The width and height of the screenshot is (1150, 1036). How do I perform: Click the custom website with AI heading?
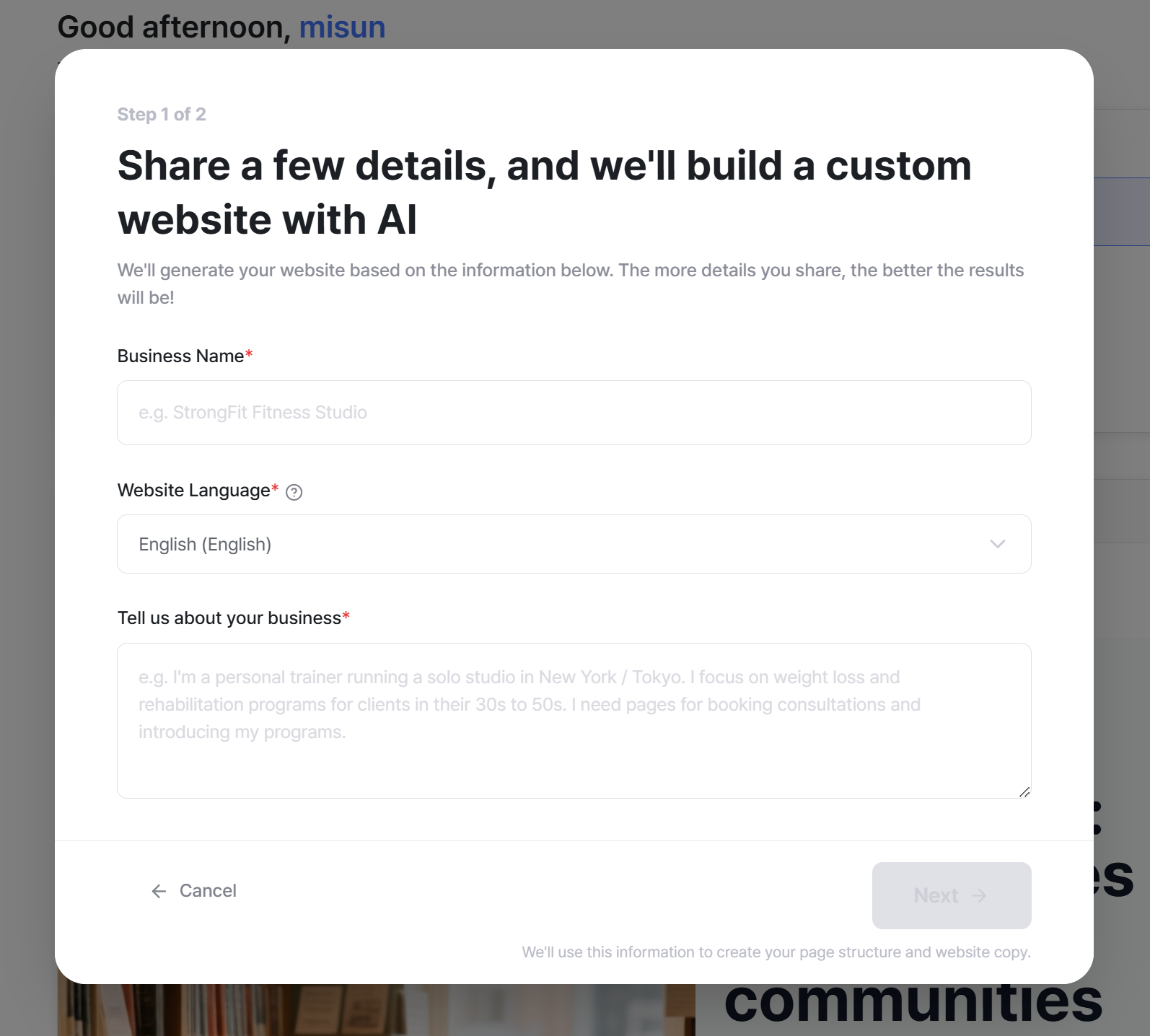pos(545,193)
